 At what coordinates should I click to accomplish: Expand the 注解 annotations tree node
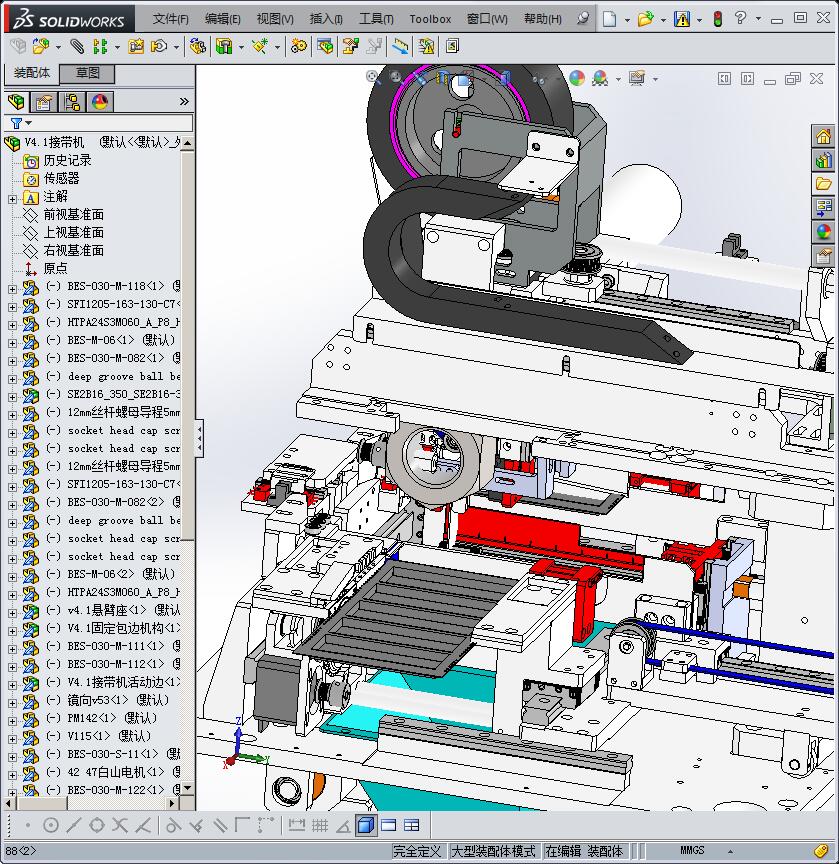(12, 197)
